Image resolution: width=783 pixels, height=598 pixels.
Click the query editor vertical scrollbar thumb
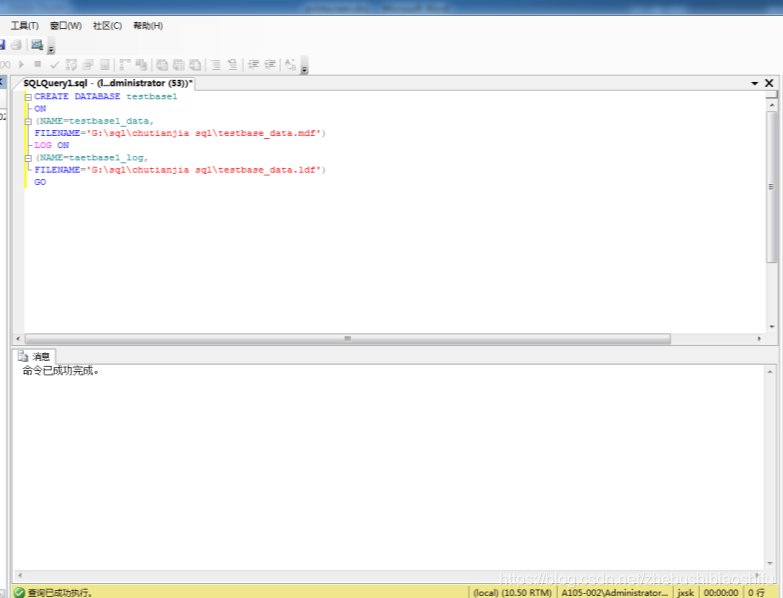point(771,187)
